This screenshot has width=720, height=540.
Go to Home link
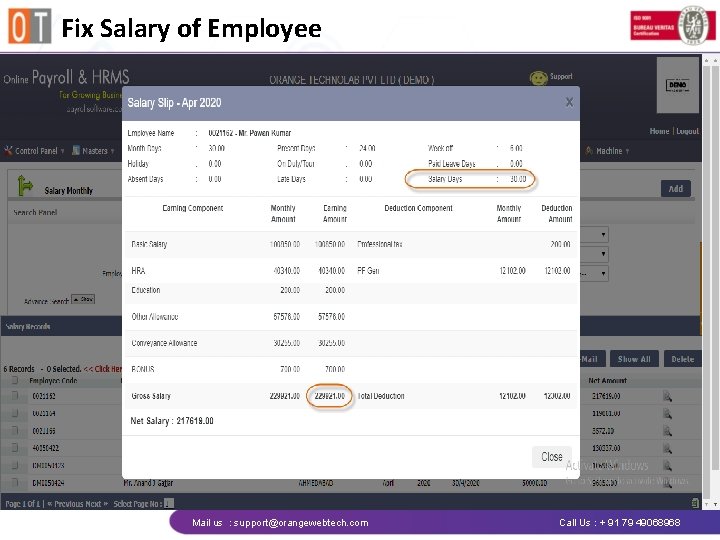pos(659,131)
